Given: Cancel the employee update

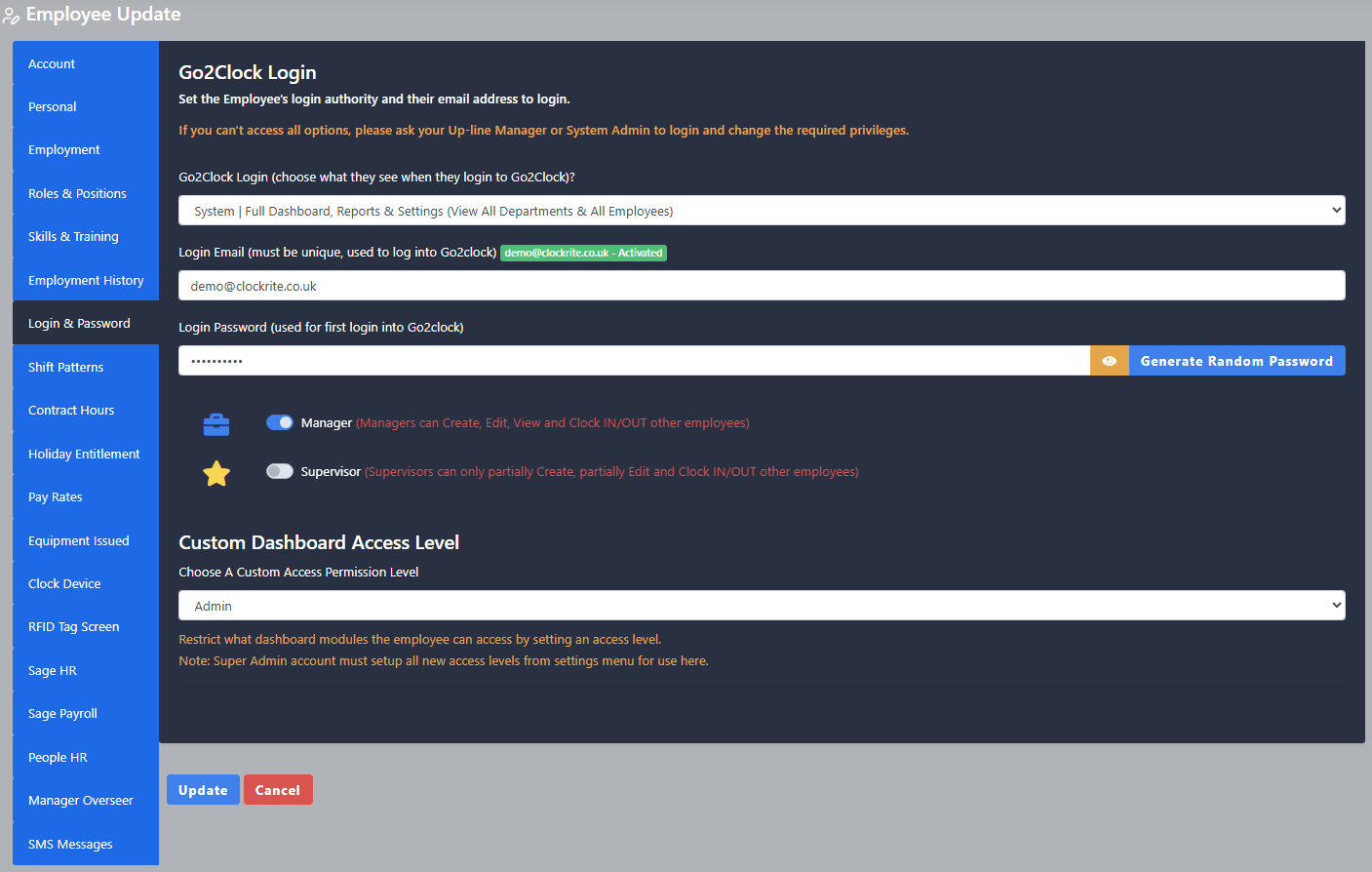Looking at the screenshot, I should click(x=278, y=790).
